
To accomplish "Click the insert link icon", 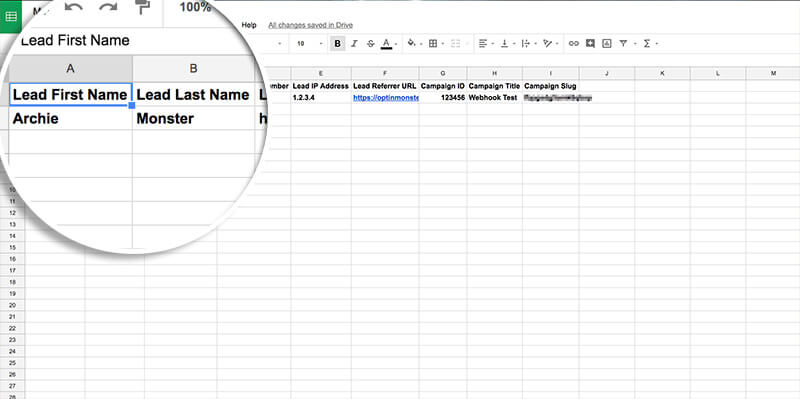I will pos(574,44).
